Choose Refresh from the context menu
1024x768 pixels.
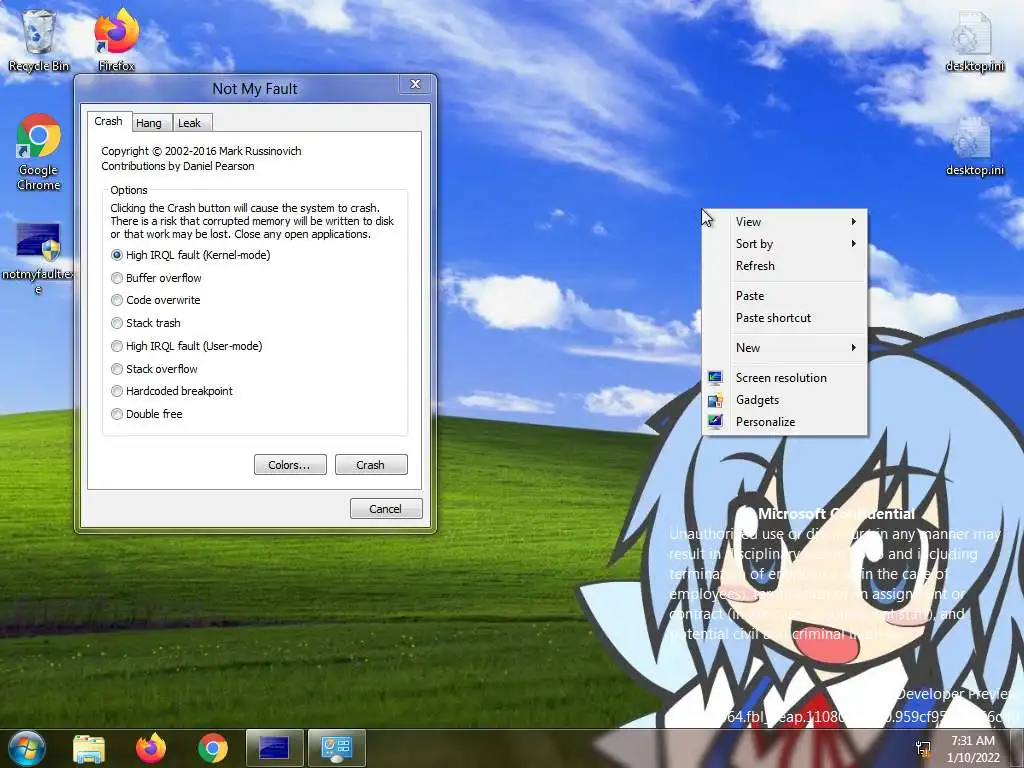click(x=784, y=266)
